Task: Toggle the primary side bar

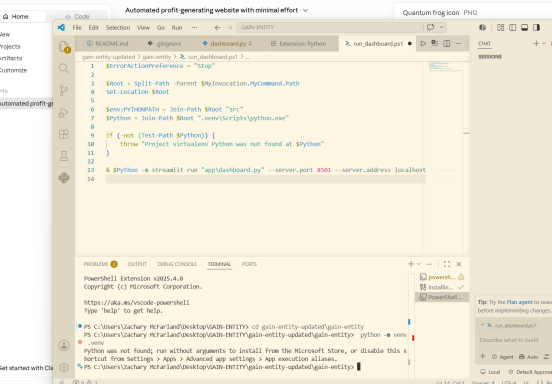Action: click(x=513, y=27)
